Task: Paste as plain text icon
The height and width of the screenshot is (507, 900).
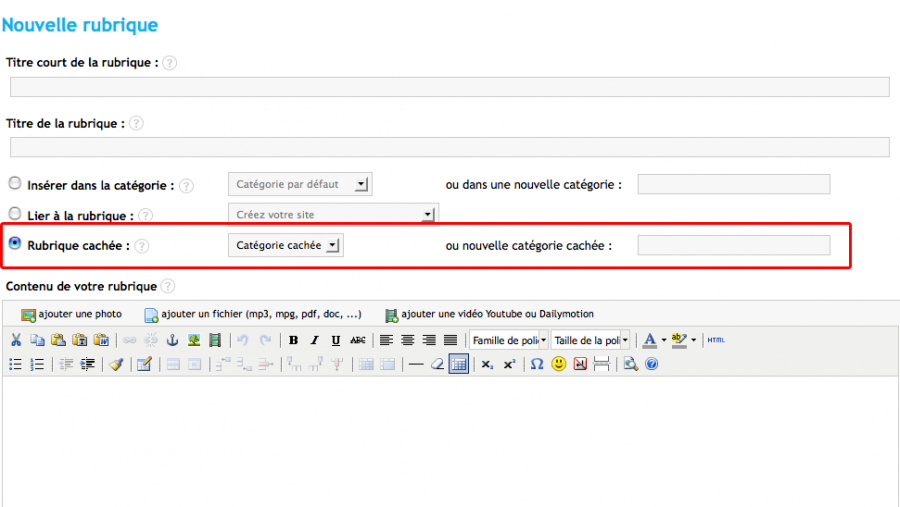Action: tap(80, 340)
